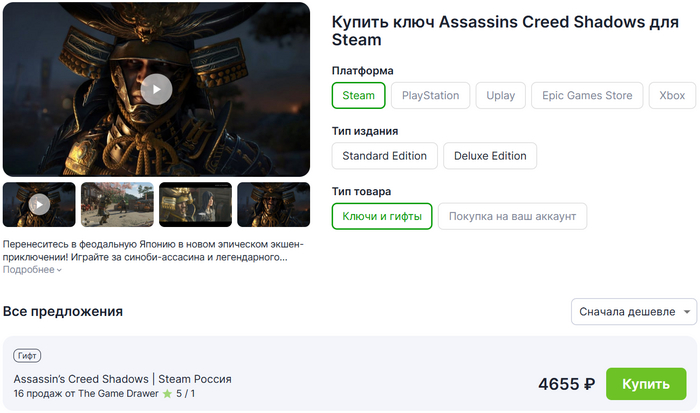Screen dimensions: 700x413
Task: Click the Гифт tag on the offer
Action: click(x=28, y=356)
